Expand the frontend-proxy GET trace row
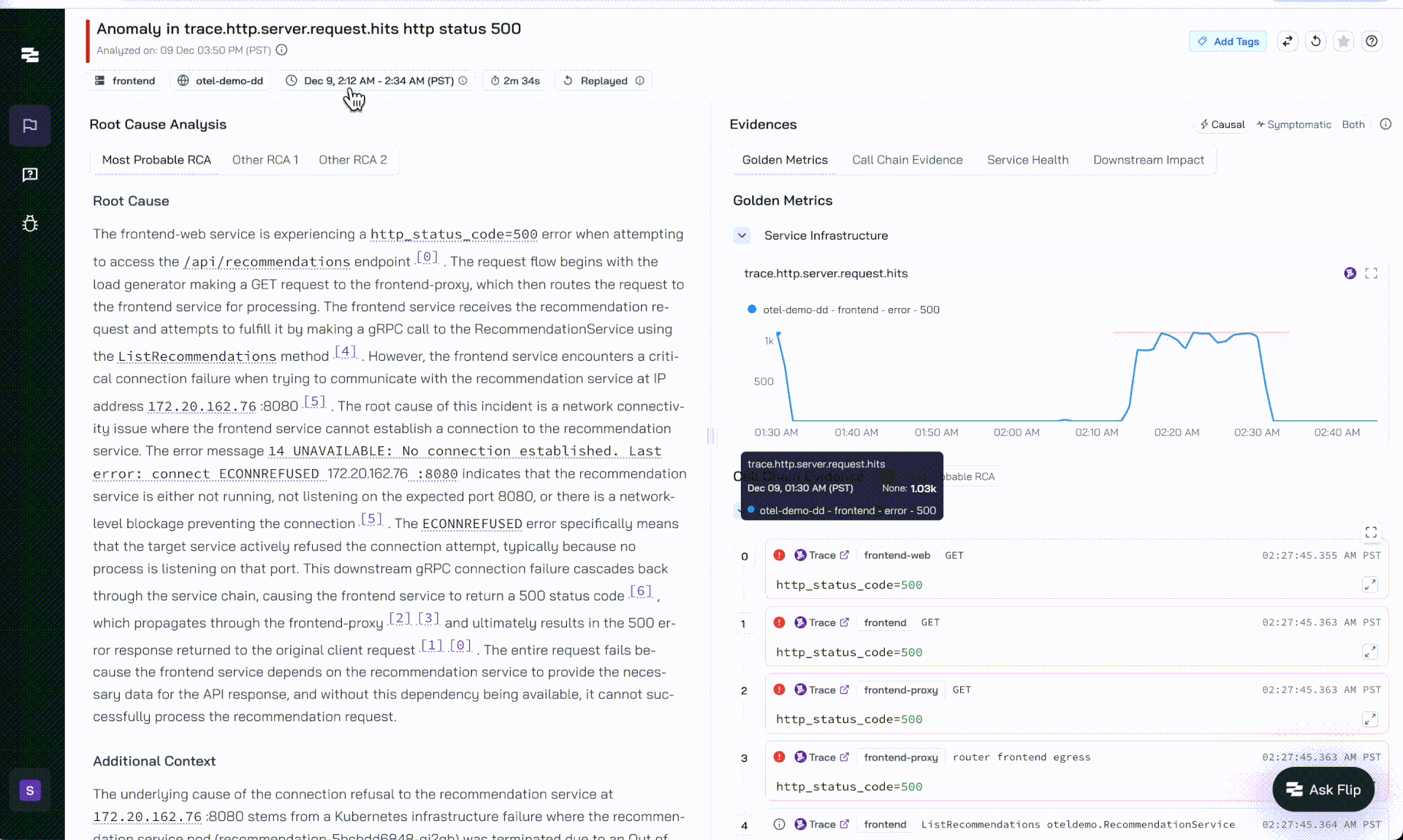 point(1370,719)
